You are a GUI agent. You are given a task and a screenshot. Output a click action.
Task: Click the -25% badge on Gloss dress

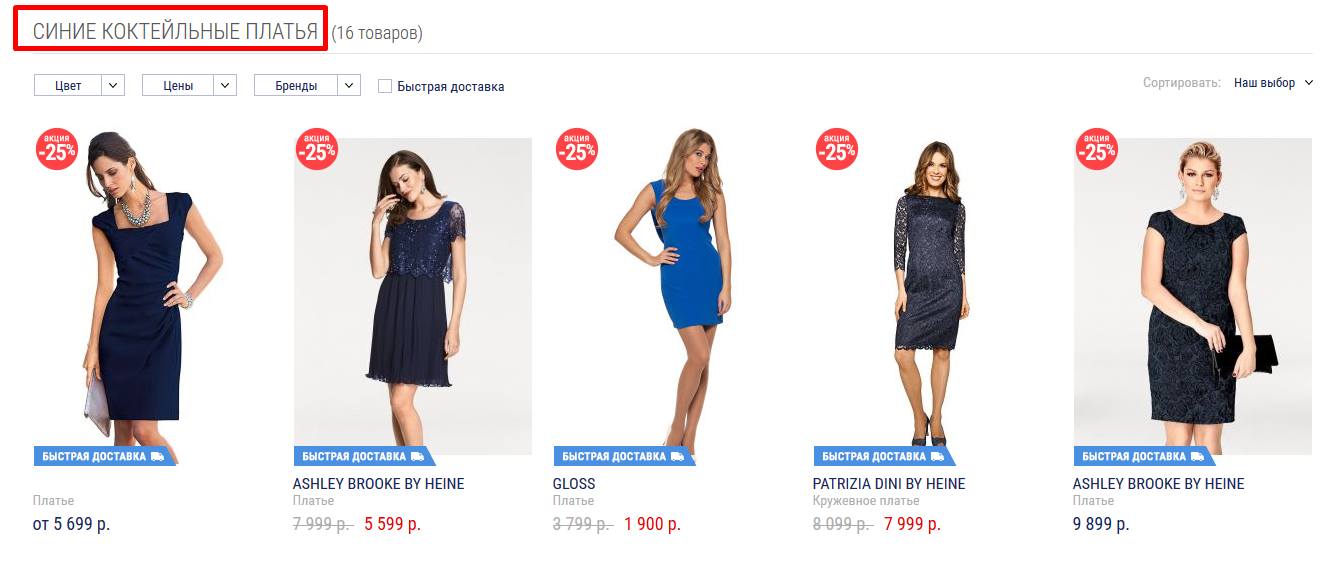coord(576,150)
